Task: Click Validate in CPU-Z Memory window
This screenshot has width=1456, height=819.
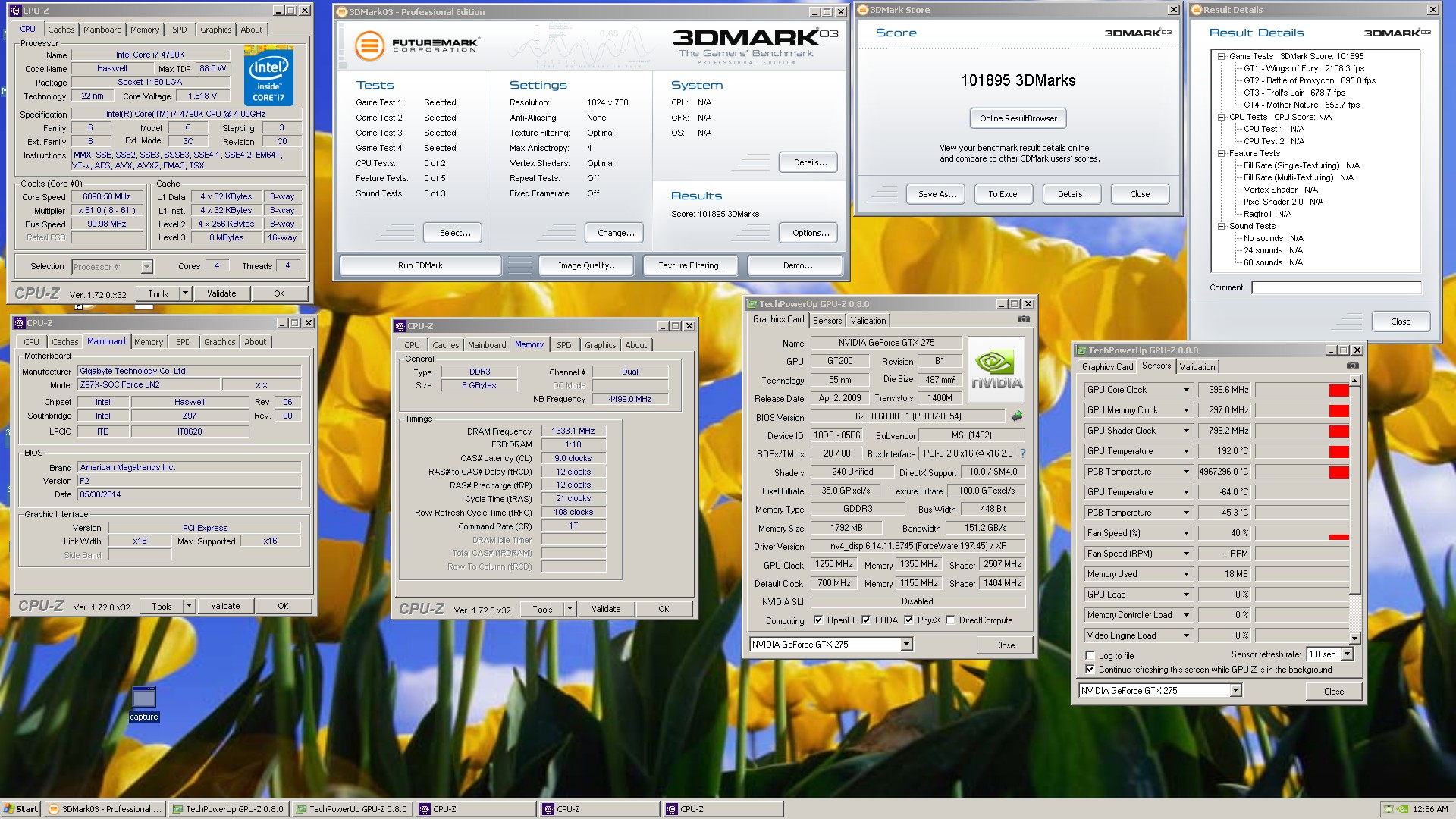Action: [x=606, y=609]
